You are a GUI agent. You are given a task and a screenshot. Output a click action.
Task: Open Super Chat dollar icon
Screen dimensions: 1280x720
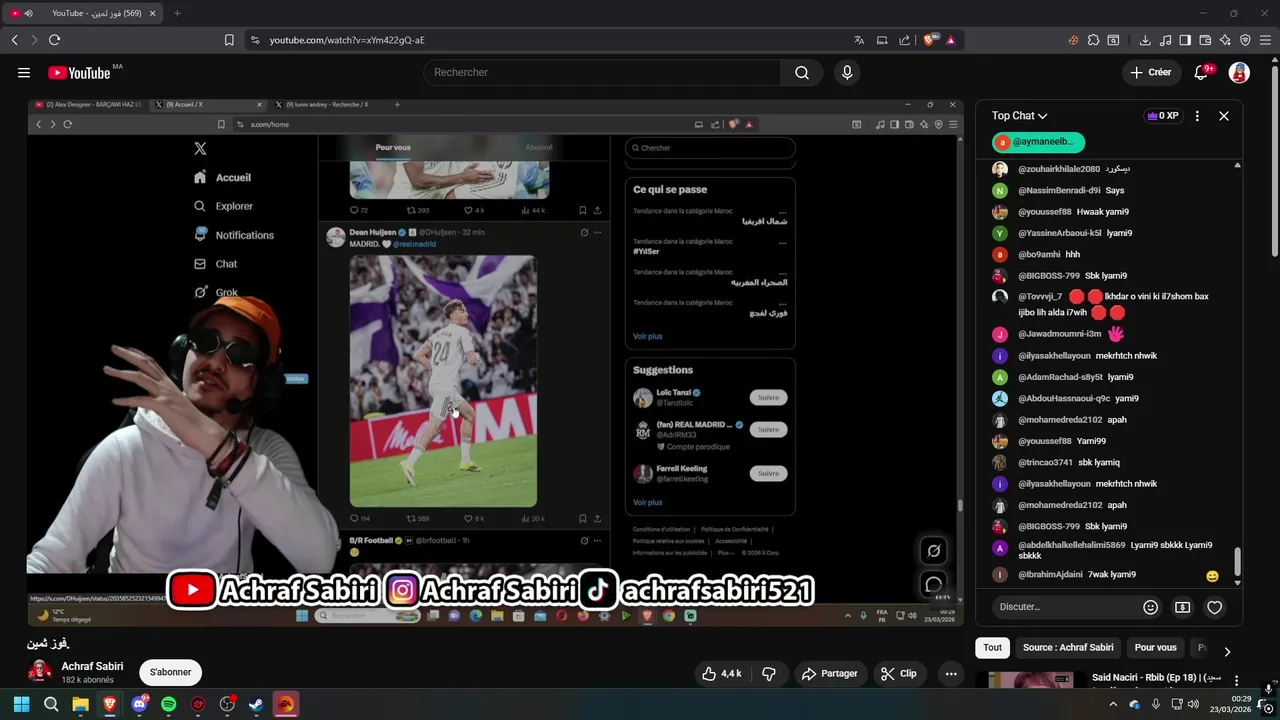(1182, 607)
